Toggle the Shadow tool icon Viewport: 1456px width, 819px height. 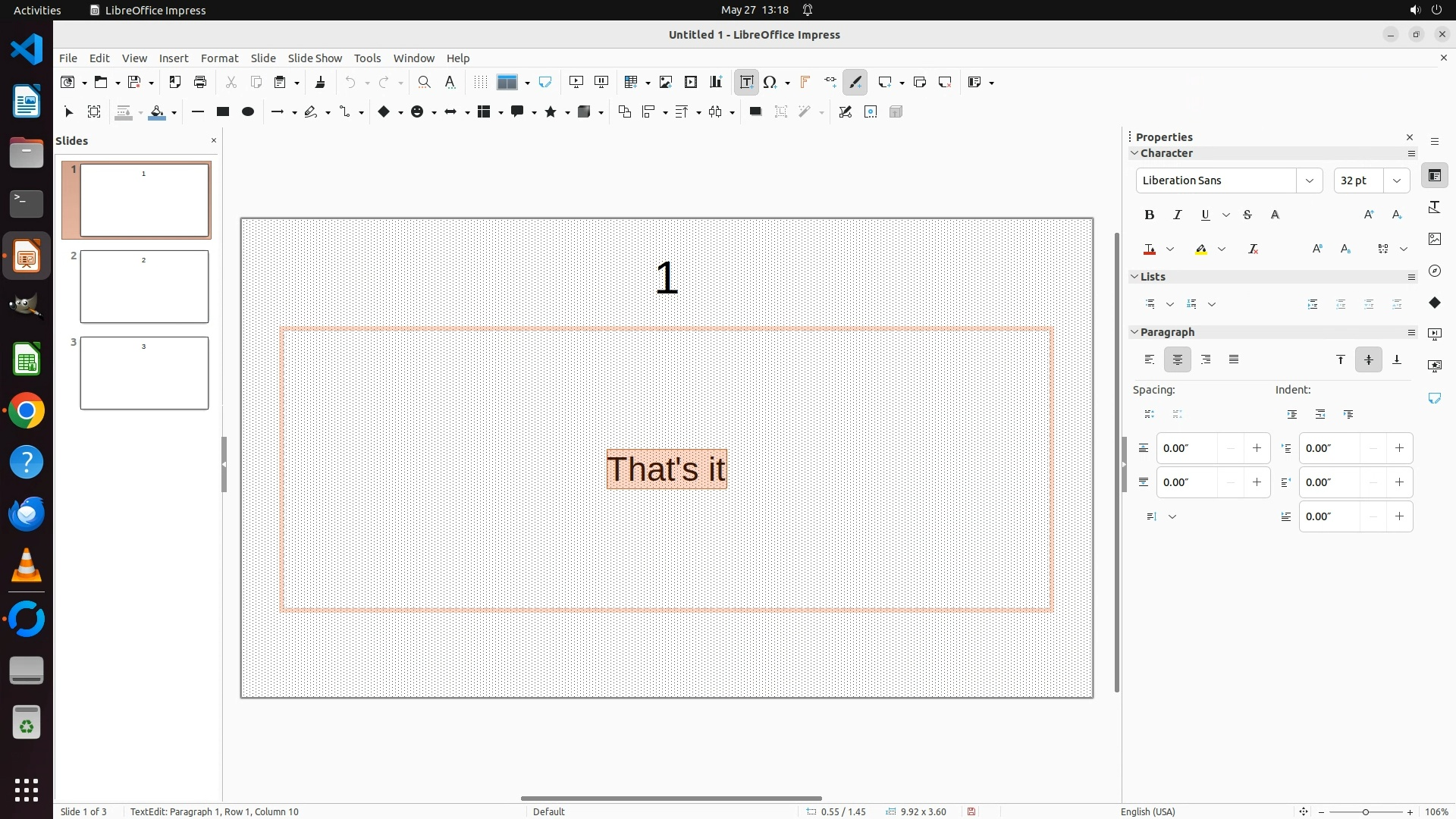[755, 112]
